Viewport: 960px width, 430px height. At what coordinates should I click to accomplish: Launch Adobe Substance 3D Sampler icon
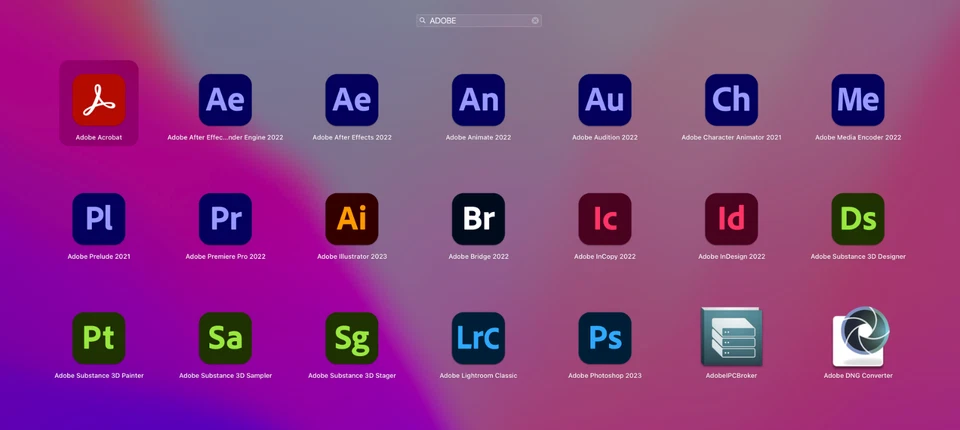pyautogui.click(x=225, y=338)
